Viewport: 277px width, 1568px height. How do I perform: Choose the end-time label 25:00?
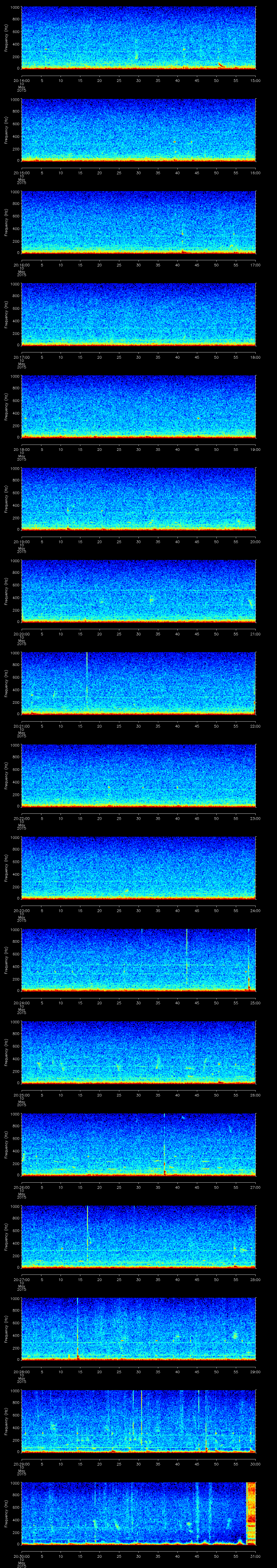coord(255,1003)
